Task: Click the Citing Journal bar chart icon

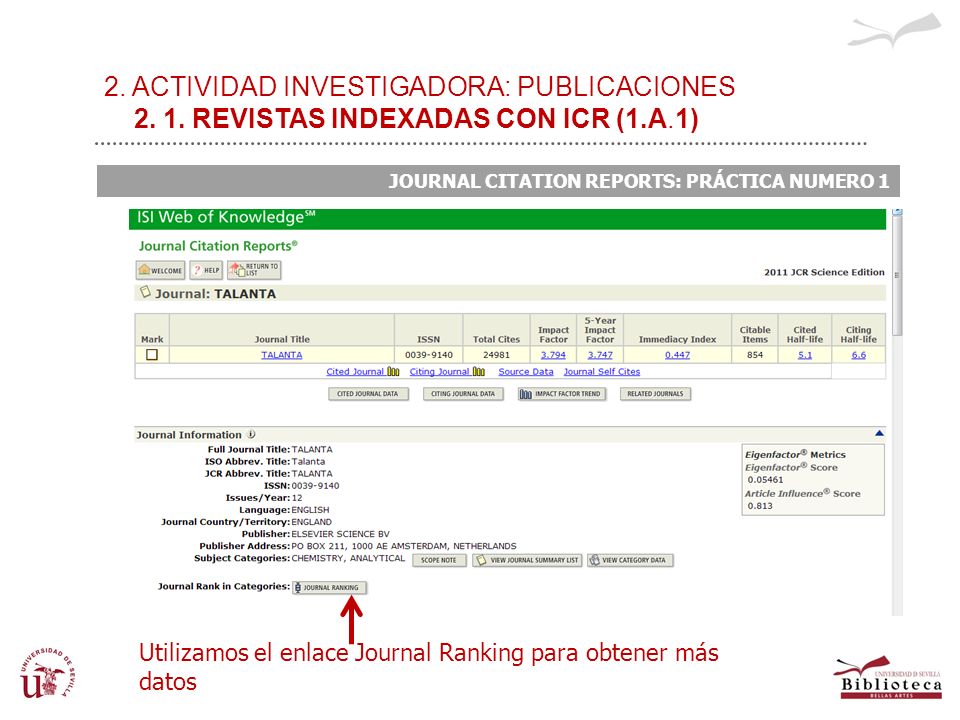Action: click(x=479, y=372)
